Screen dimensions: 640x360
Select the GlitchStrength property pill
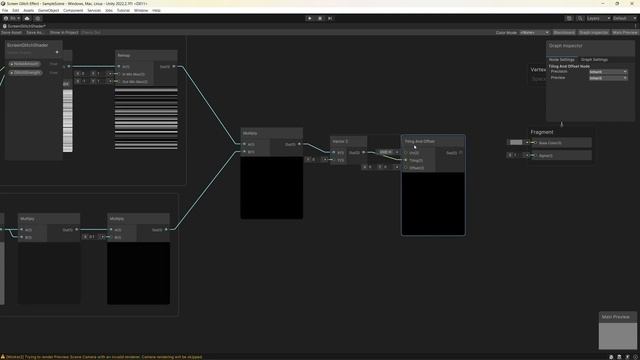tap(25, 73)
